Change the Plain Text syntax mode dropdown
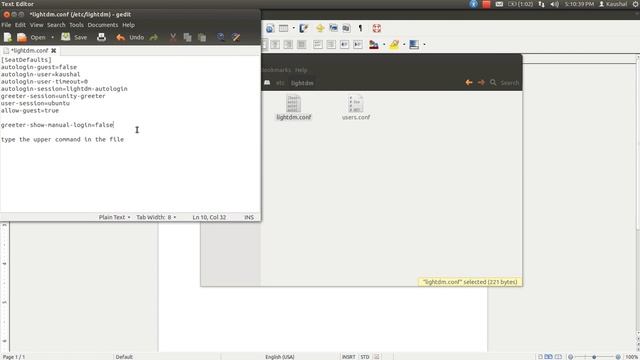 (x=114, y=217)
